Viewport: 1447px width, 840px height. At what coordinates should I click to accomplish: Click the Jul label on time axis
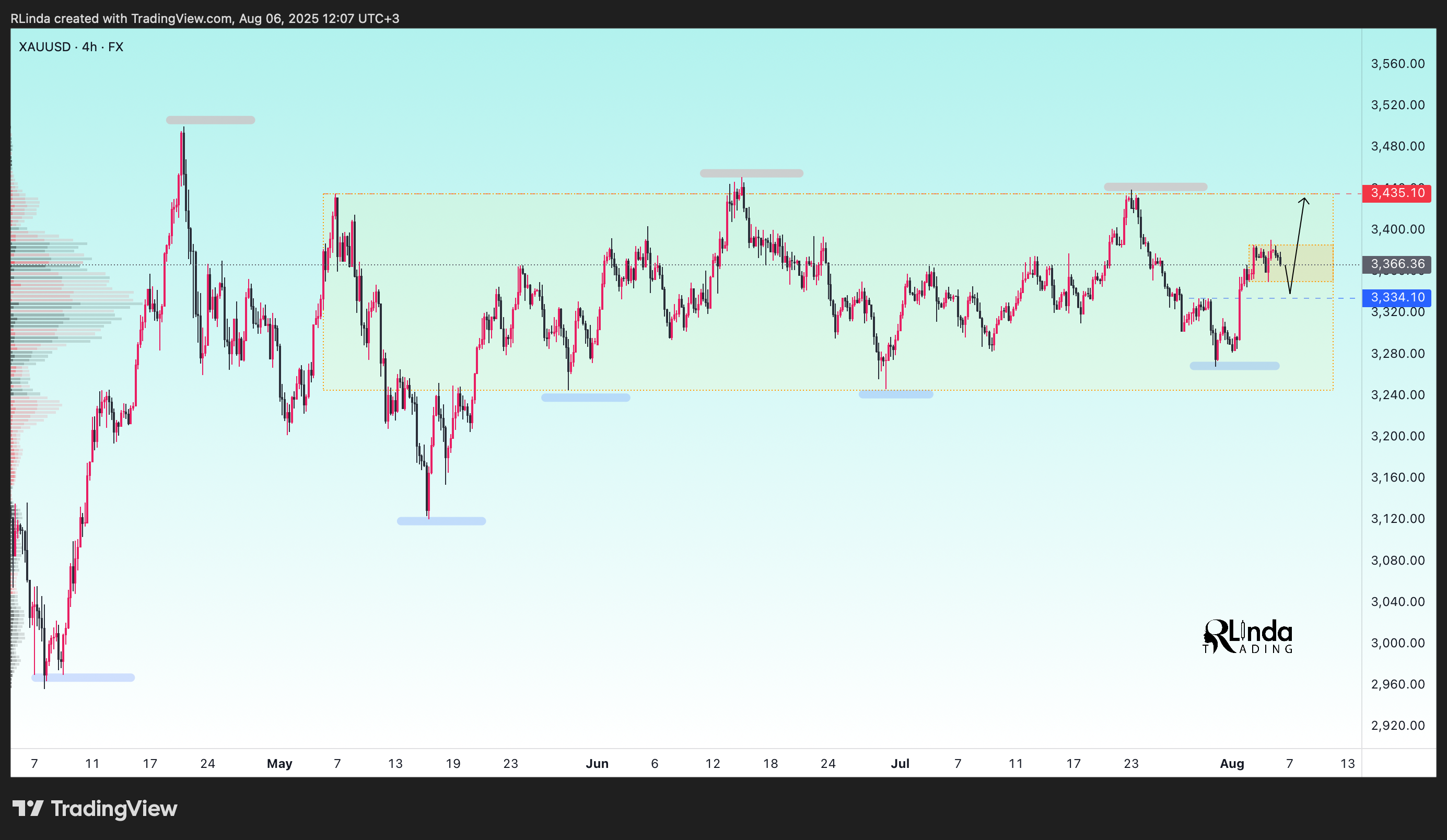tap(900, 764)
